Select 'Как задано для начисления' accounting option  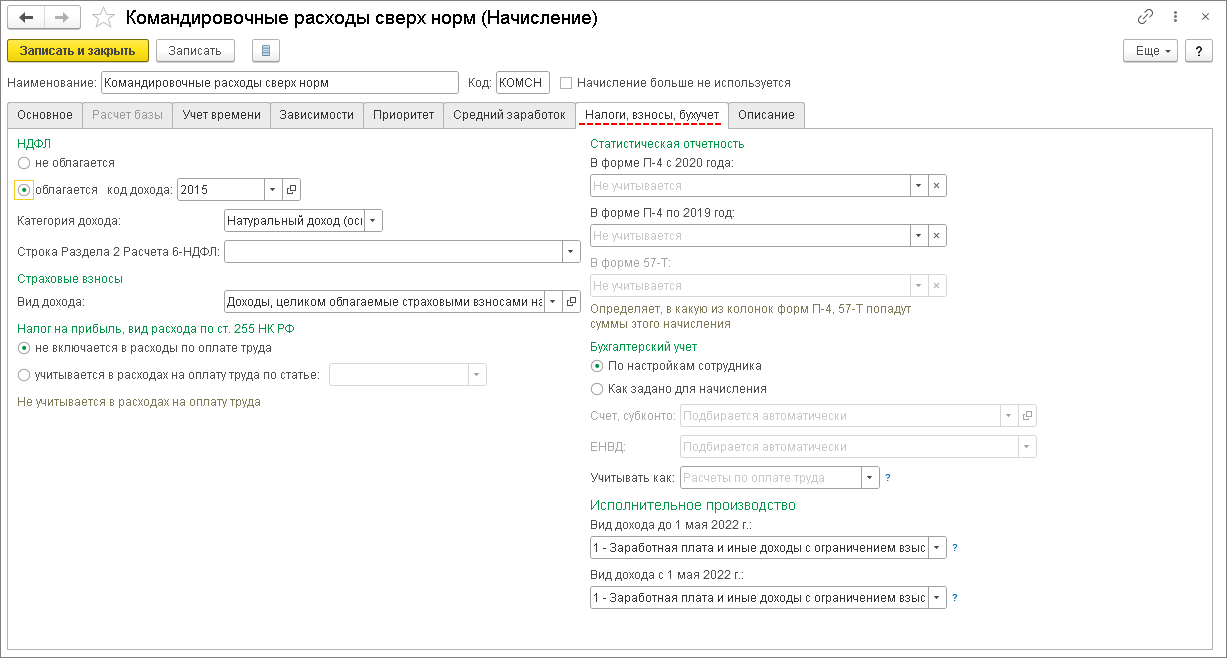click(598, 389)
